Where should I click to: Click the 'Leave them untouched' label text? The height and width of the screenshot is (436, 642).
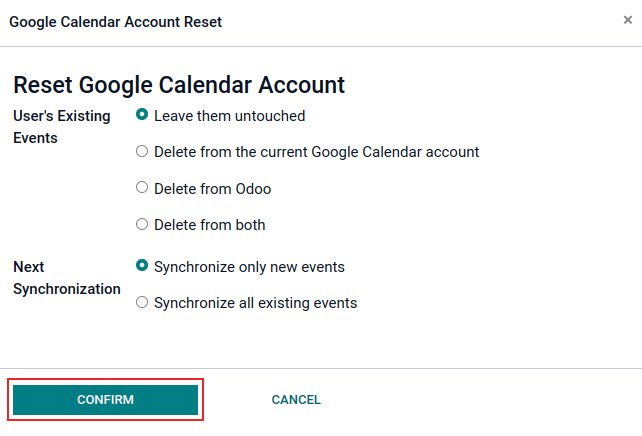[229, 116]
